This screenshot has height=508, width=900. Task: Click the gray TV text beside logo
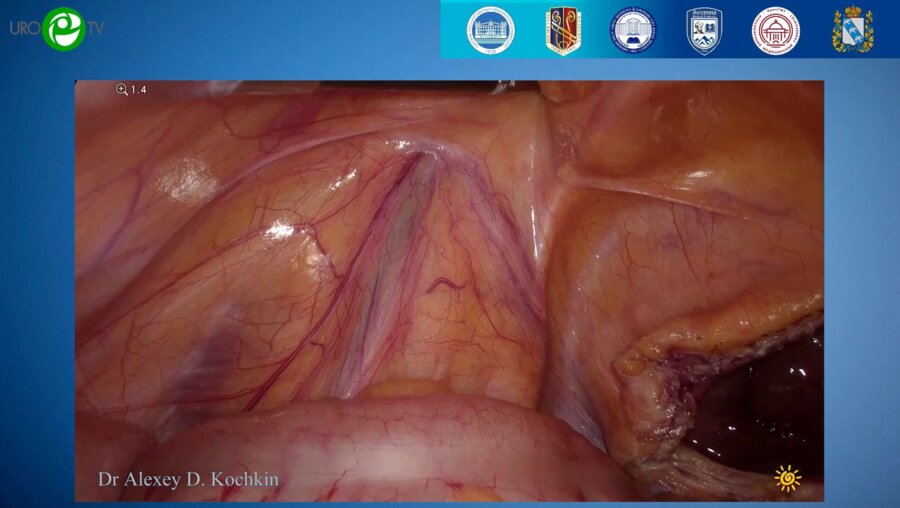click(x=94, y=28)
